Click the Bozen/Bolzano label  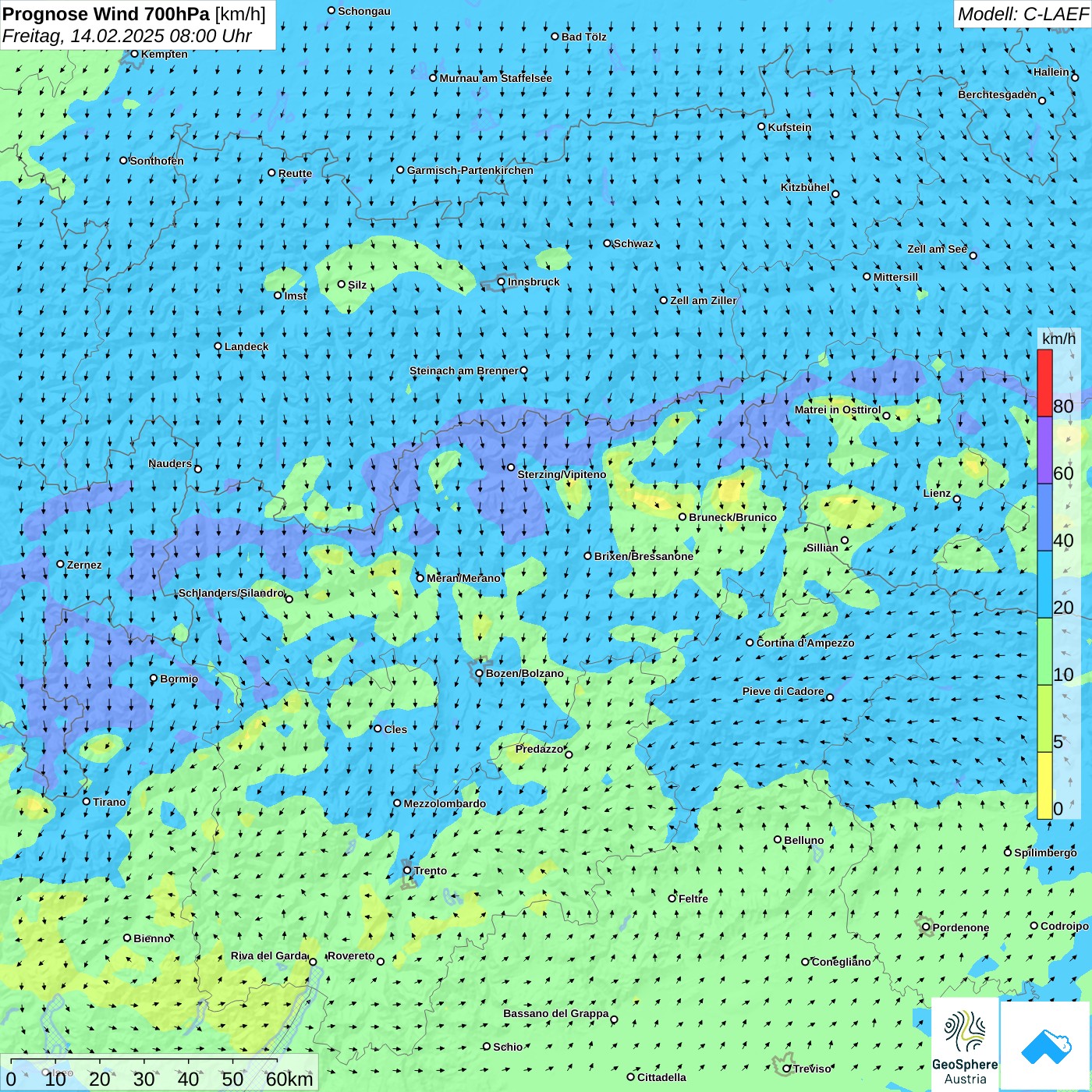(525, 673)
